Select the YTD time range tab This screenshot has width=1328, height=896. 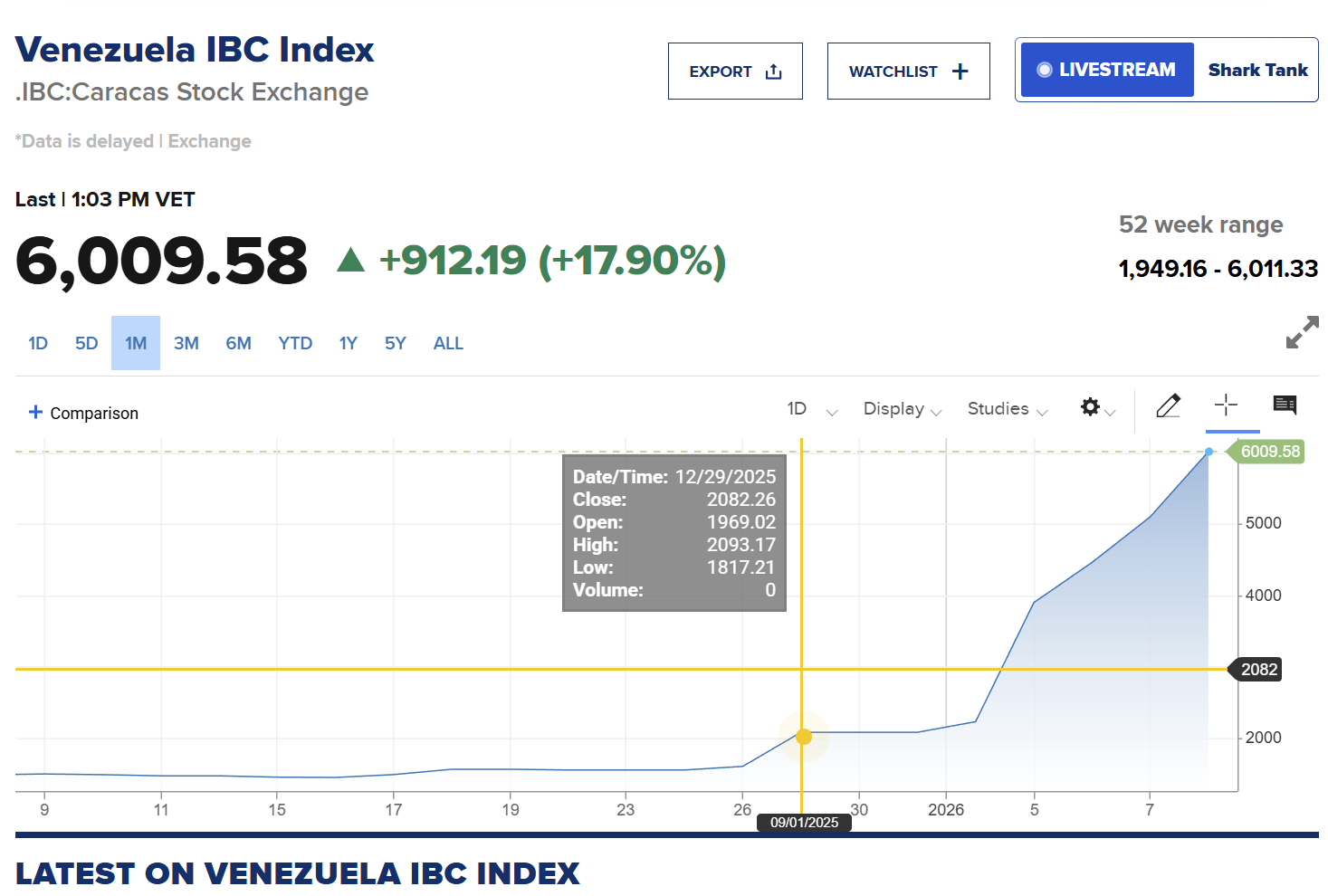coord(295,344)
